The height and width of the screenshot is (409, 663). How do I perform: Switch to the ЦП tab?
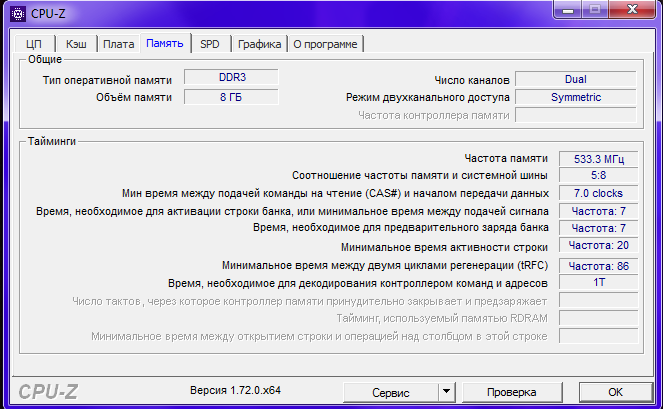coord(34,44)
